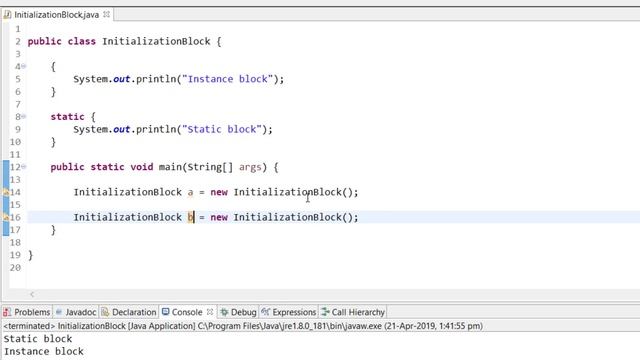Image resolution: width=640 pixels, height=360 pixels.
Task: Click the console output "Instance block"
Action: (44, 351)
